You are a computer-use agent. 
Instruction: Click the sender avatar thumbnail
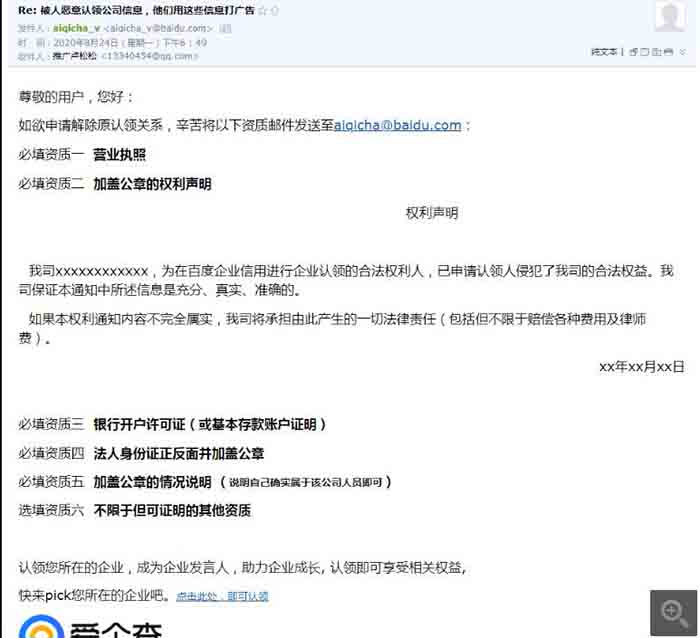[x=671, y=15]
